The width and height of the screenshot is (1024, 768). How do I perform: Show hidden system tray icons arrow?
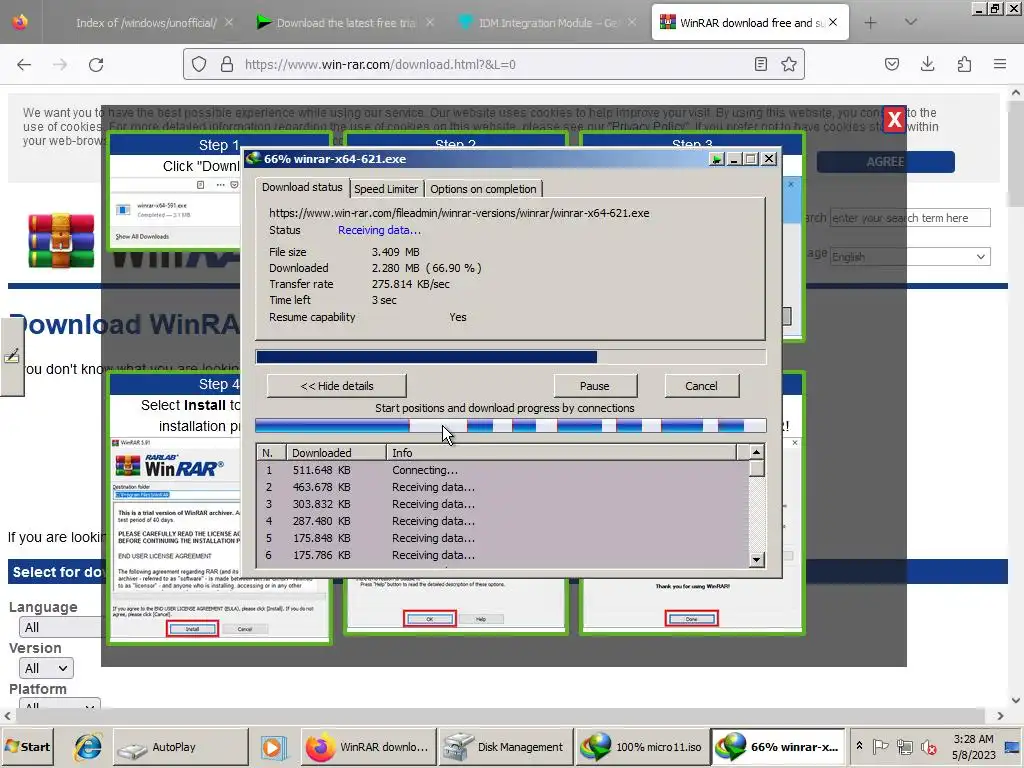coord(859,746)
